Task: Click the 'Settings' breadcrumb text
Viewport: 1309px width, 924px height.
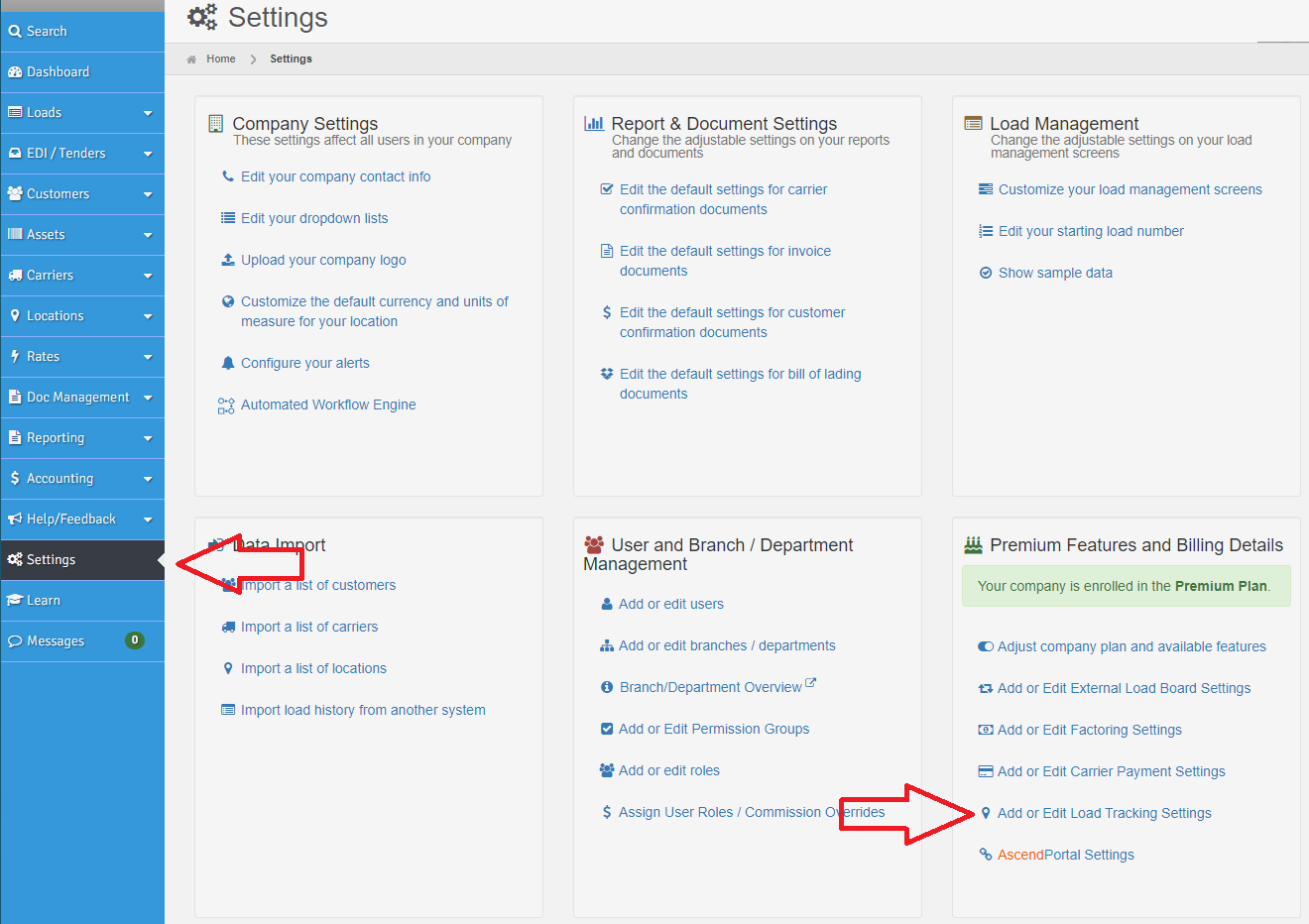Action: pyautogui.click(x=291, y=58)
